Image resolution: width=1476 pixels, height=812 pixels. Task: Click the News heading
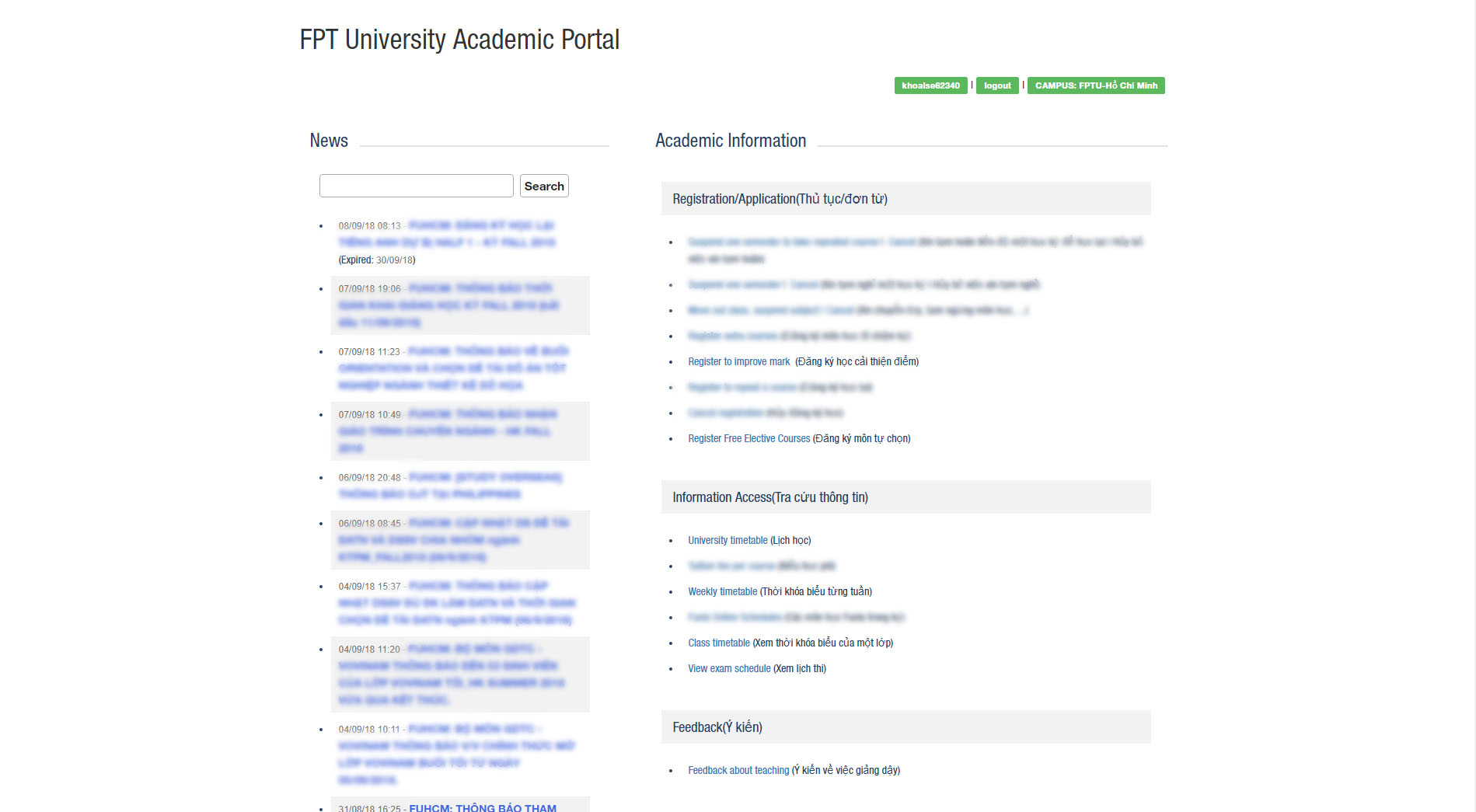tap(329, 141)
